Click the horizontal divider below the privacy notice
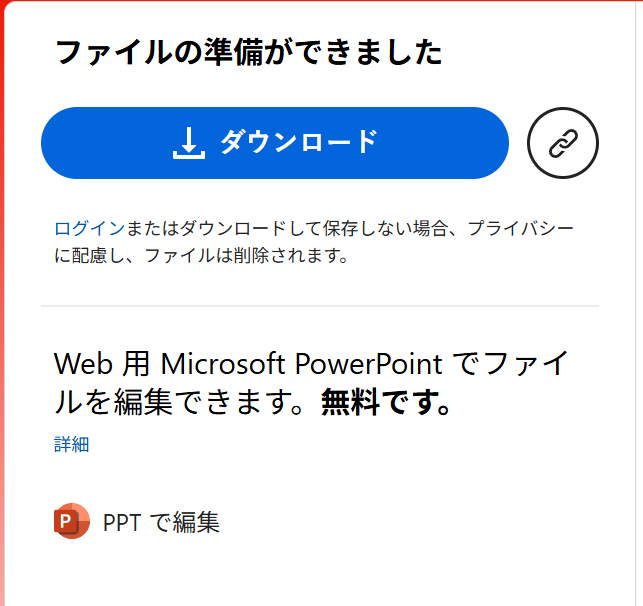 pyautogui.click(x=320, y=305)
